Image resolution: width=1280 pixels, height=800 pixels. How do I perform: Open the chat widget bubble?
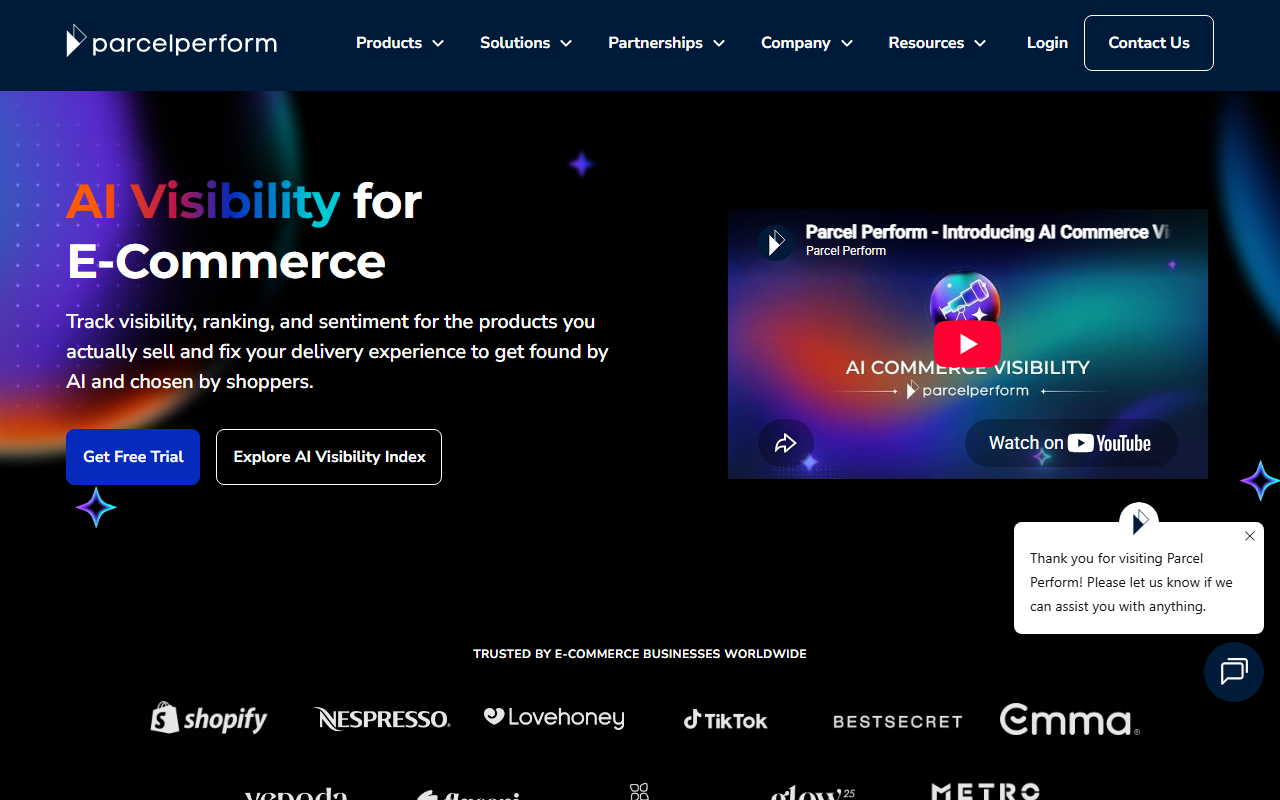click(1234, 672)
